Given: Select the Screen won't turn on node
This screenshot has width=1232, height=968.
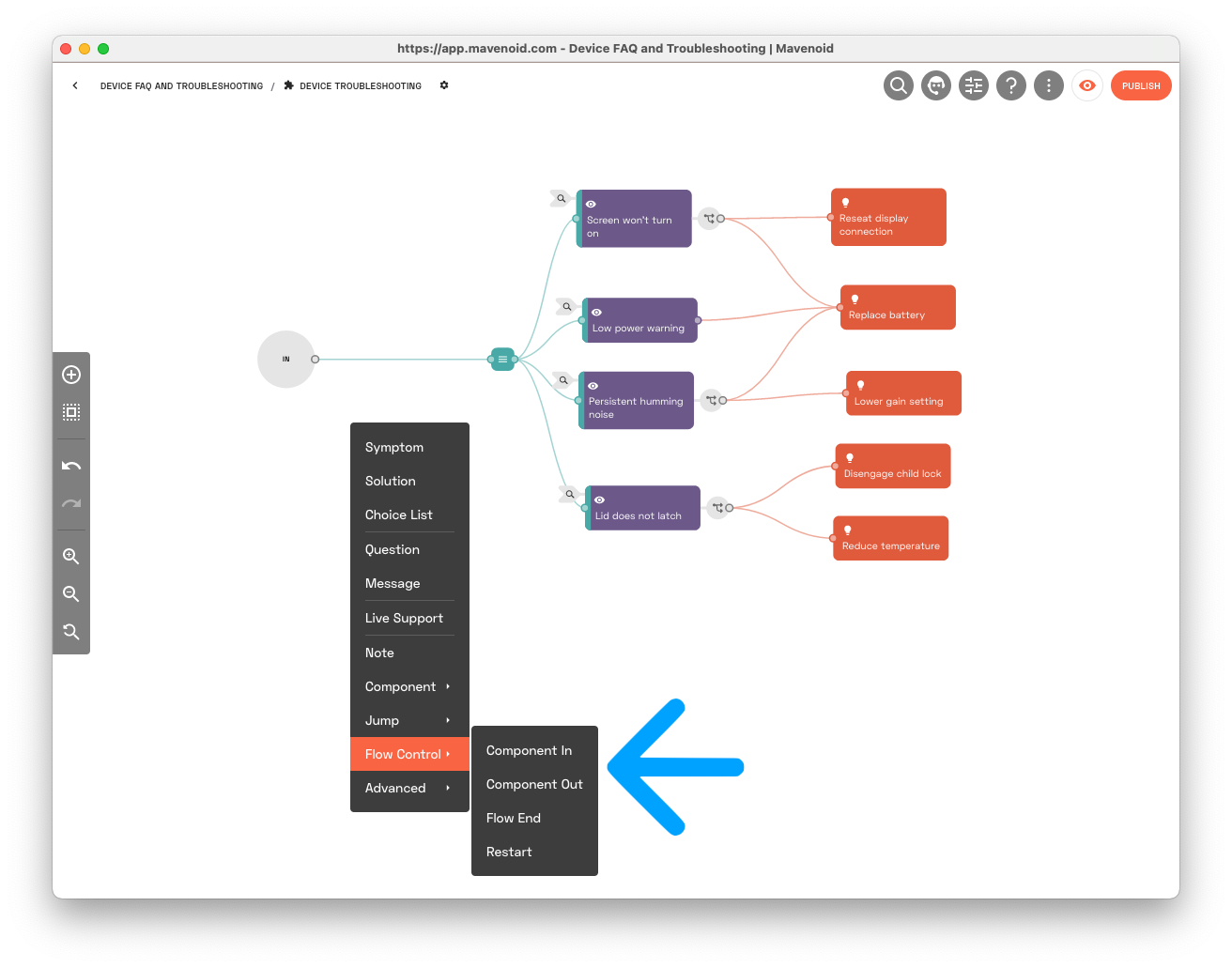Looking at the screenshot, I should 634,219.
